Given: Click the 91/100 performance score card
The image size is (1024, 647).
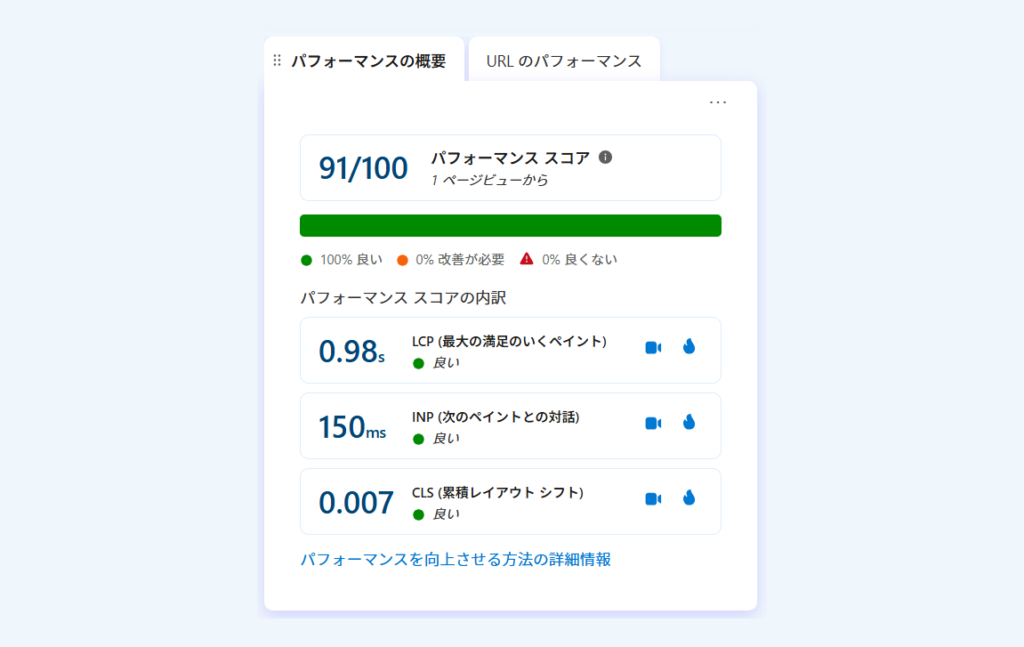Looking at the screenshot, I should 510,168.
